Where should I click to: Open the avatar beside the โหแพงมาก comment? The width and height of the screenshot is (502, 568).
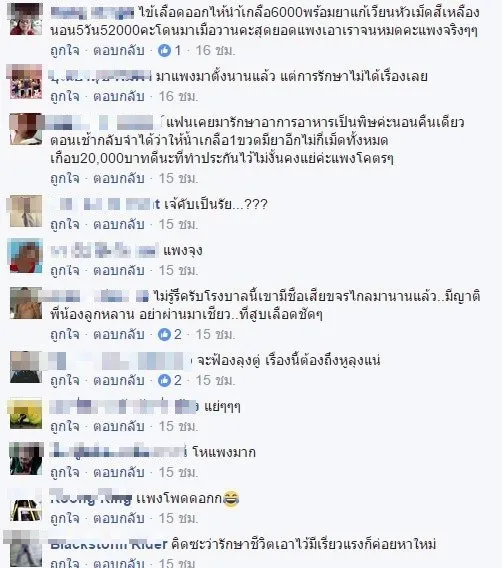tap(26, 459)
